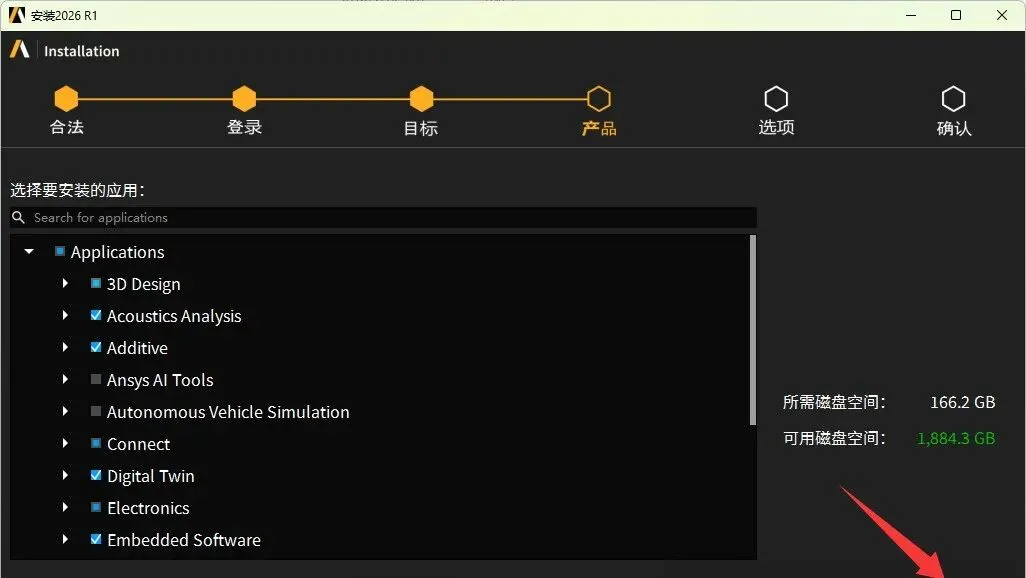Click the 选择要安装的应用 heading
This screenshot has width=1026, height=578.
click(x=77, y=190)
